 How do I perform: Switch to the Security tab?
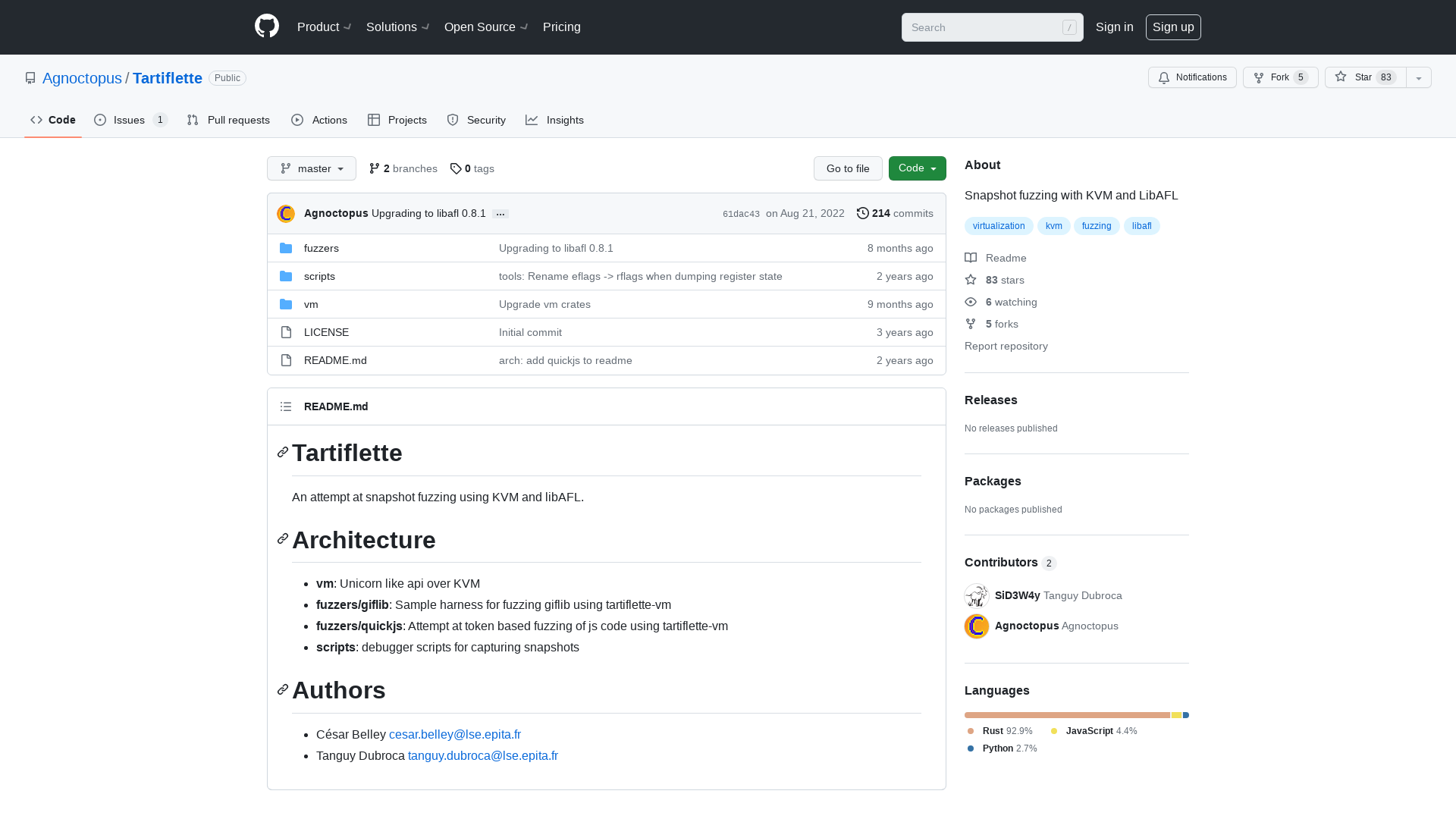pyautogui.click(x=476, y=120)
